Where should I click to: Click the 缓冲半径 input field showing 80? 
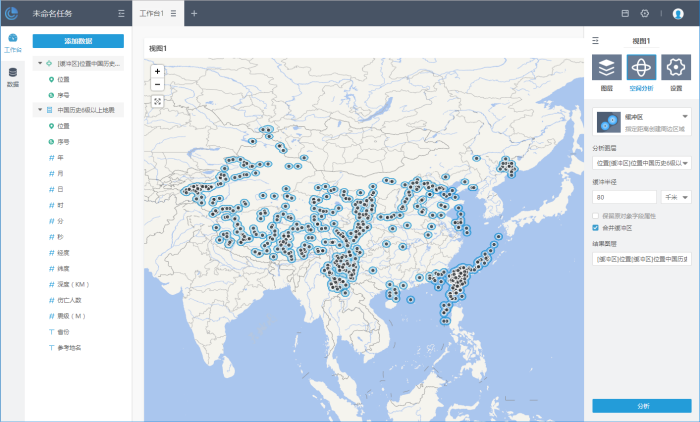click(624, 197)
